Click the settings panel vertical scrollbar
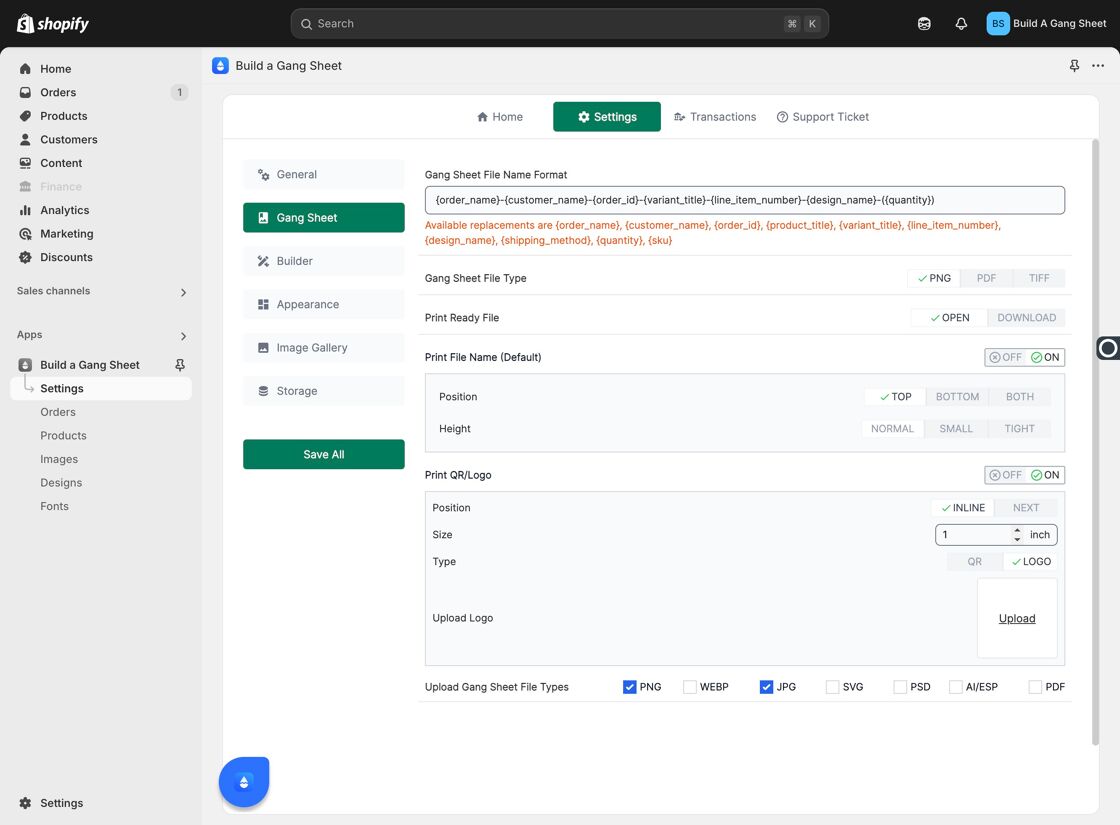The height and width of the screenshot is (825, 1120). pos(1095,443)
